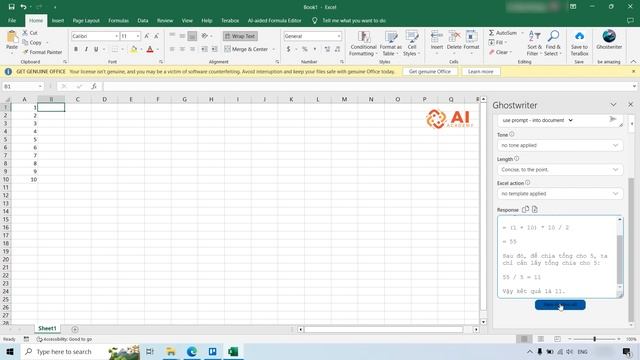Add a new sheet with plus icon
640x360 pixels.
(75, 329)
